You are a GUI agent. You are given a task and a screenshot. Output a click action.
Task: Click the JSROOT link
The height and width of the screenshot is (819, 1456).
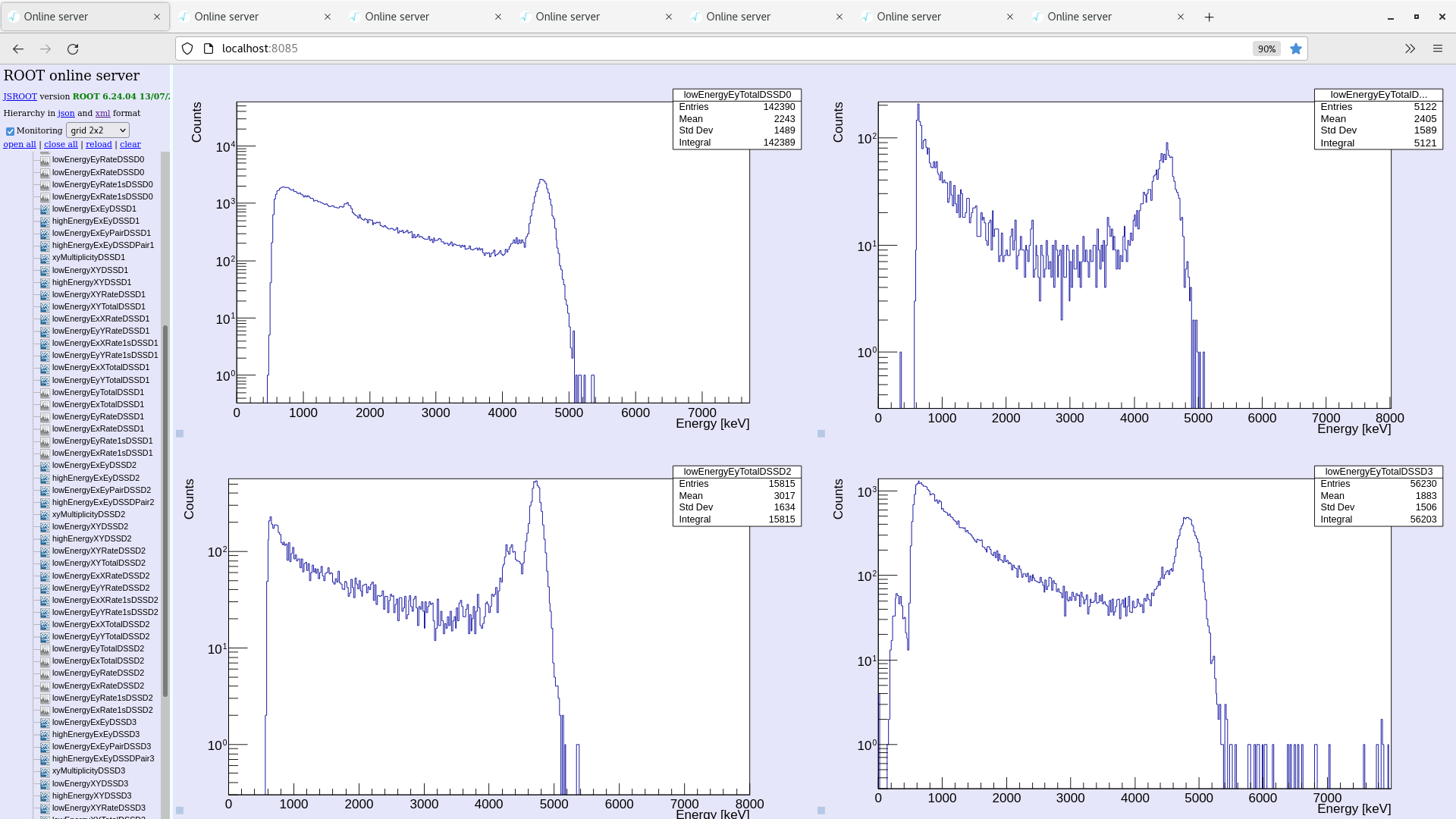point(20,96)
